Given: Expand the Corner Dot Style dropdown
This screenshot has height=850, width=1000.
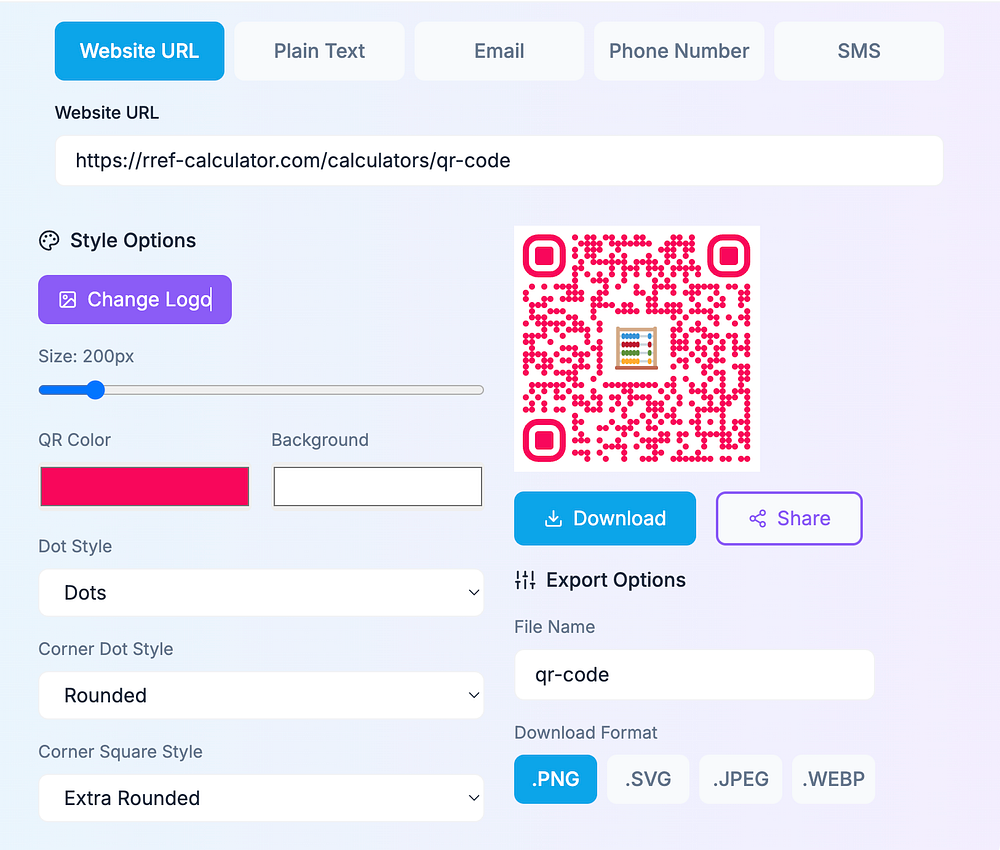Looking at the screenshot, I should click(x=261, y=696).
